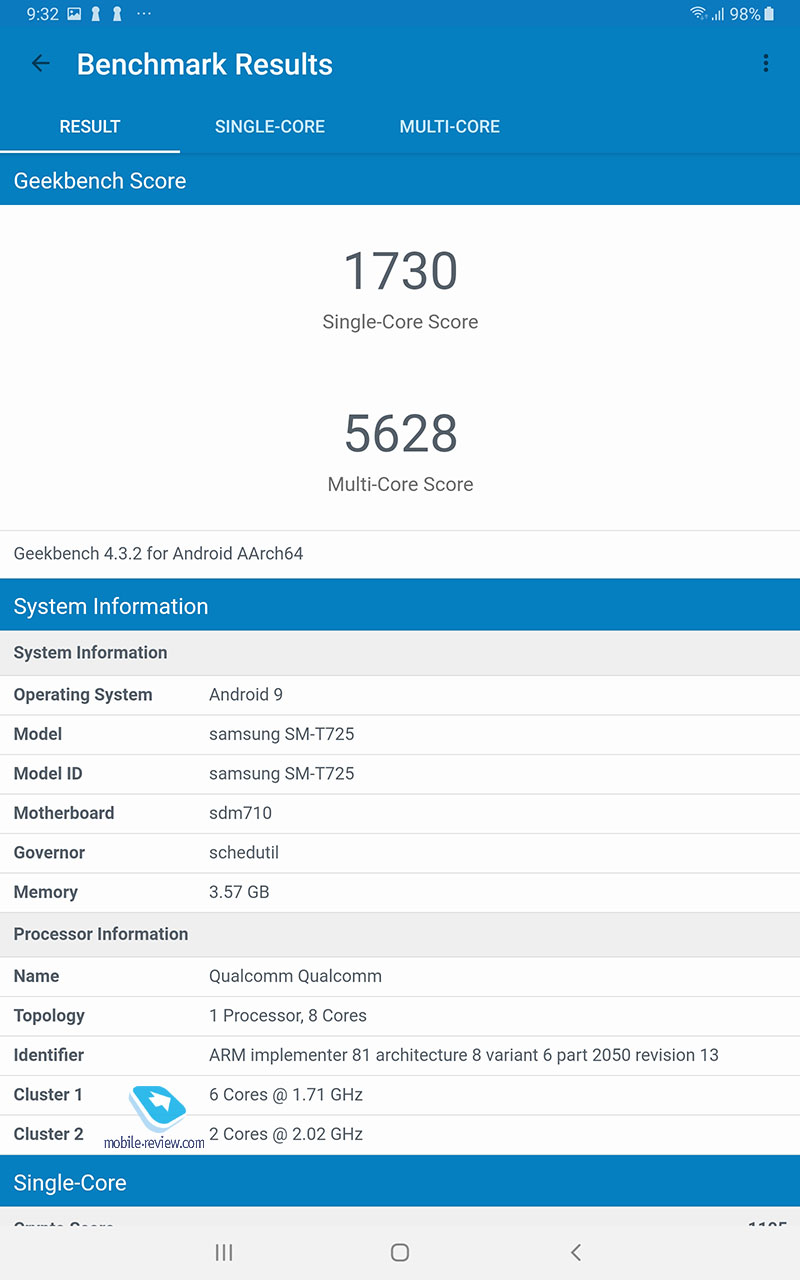Tap the Geekbench 4.3.2 version line
Image resolution: width=800 pixels, height=1280 pixels.
[x=158, y=554]
